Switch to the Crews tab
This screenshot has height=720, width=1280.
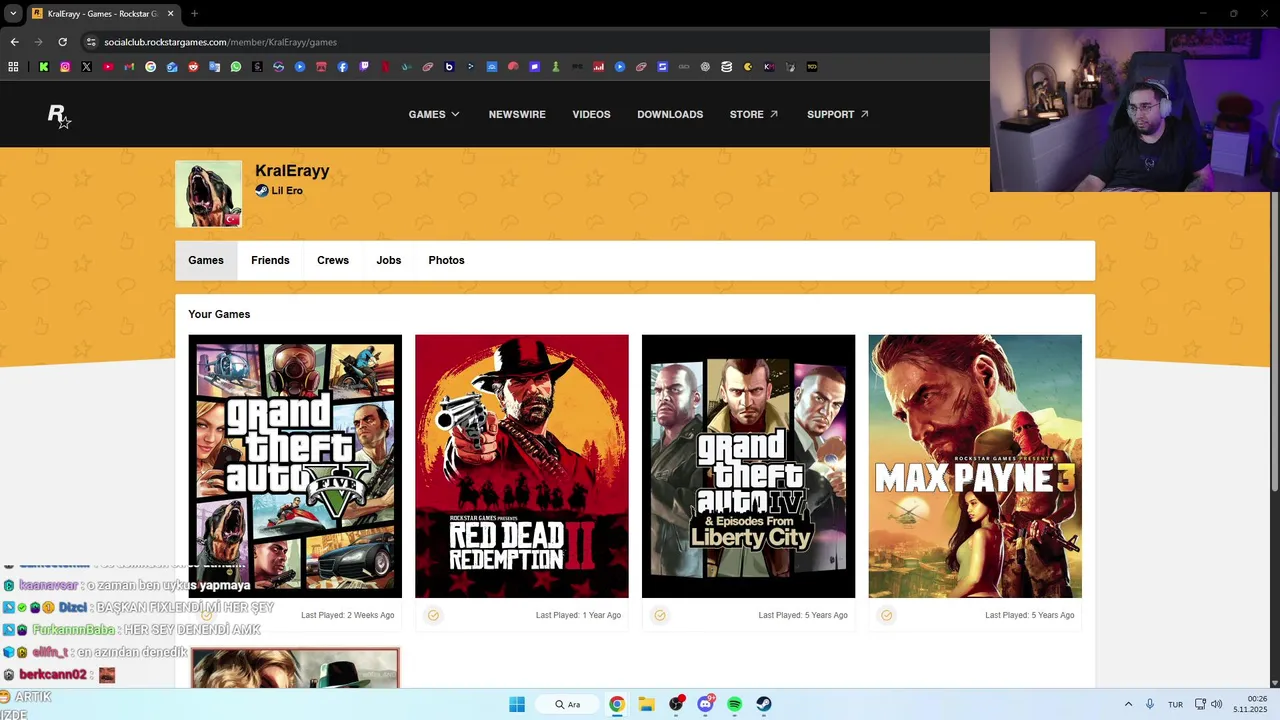click(x=333, y=260)
